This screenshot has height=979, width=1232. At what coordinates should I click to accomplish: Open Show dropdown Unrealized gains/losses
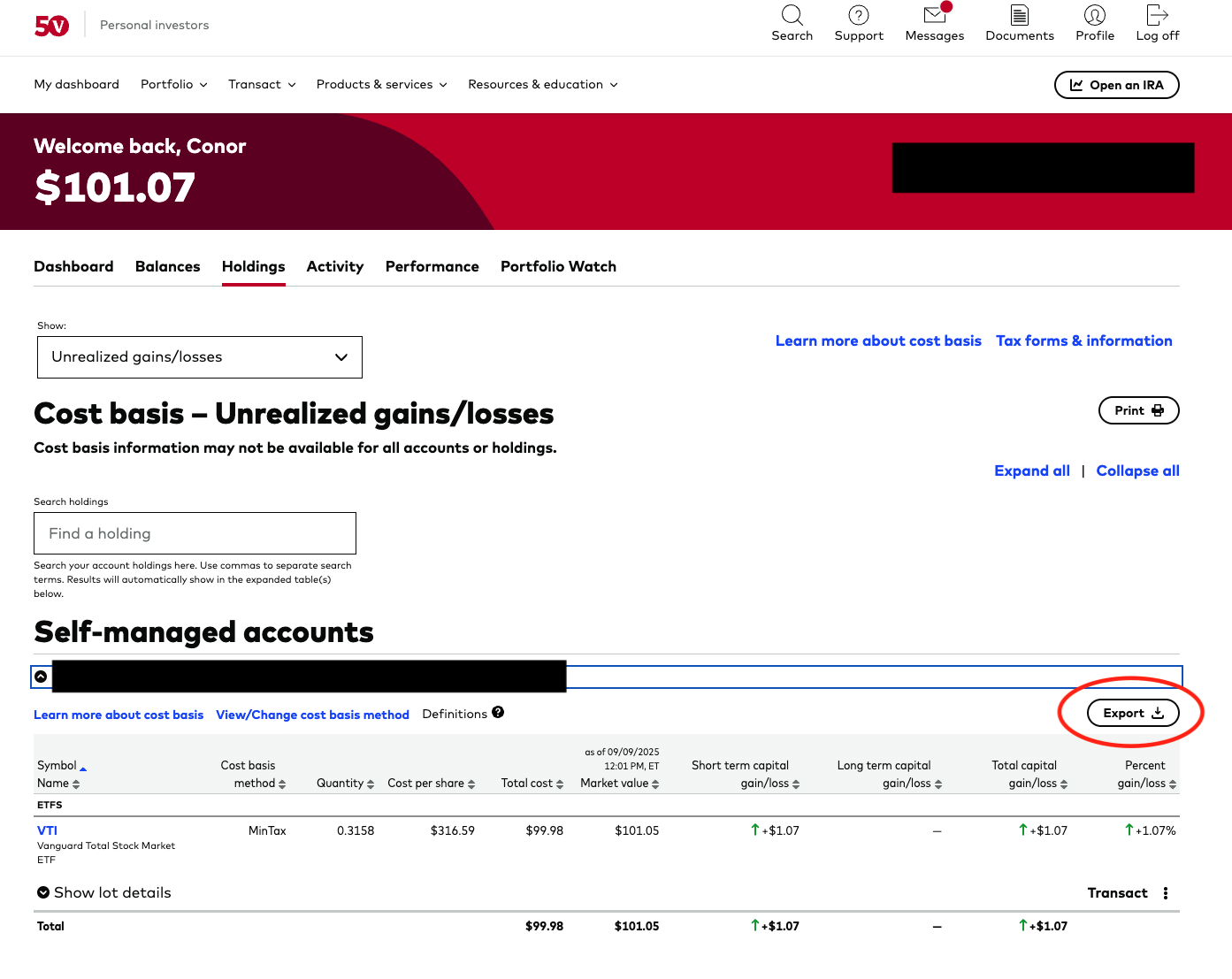click(200, 357)
